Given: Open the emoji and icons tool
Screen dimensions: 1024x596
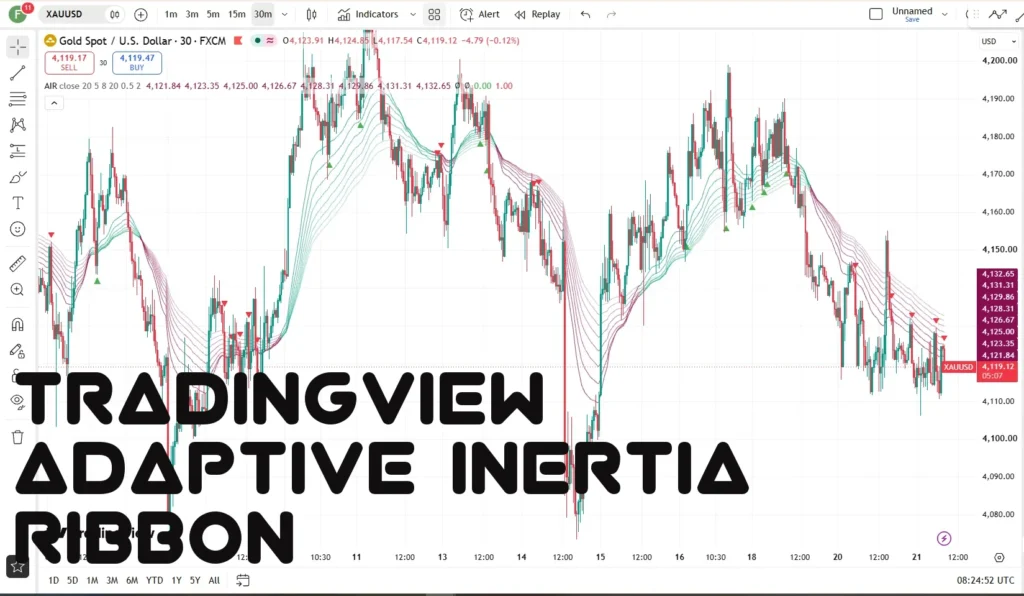Looking at the screenshot, I should pyautogui.click(x=18, y=229).
